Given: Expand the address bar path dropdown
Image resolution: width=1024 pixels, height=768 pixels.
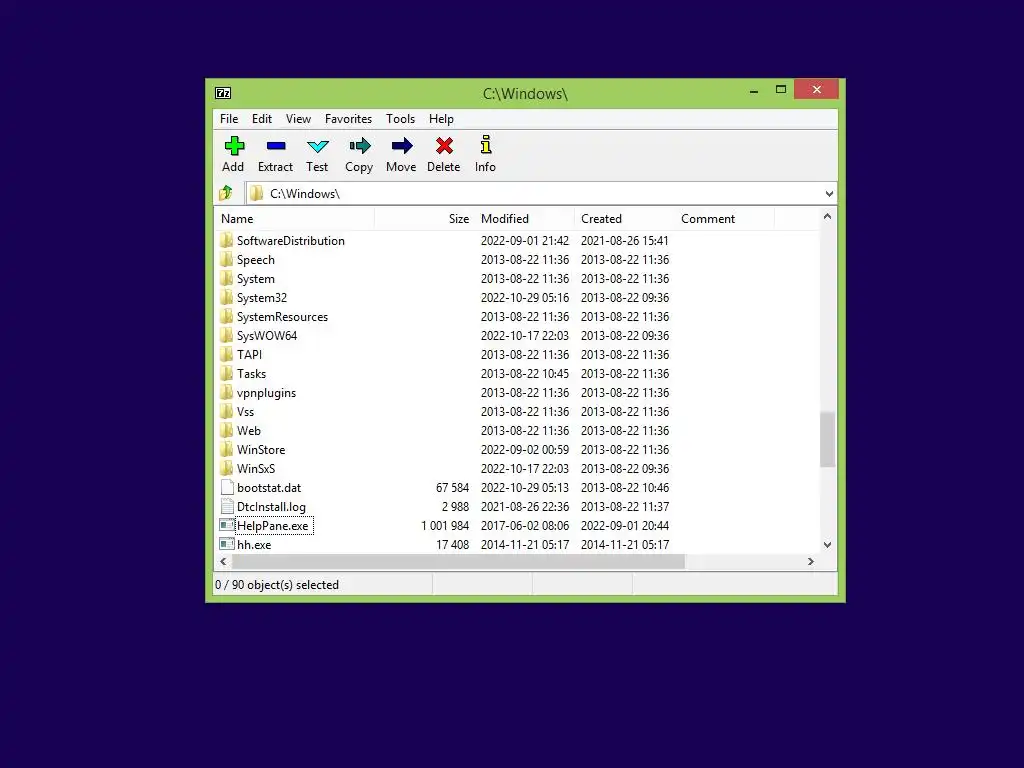Looking at the screenshot, I should (829, 194).
